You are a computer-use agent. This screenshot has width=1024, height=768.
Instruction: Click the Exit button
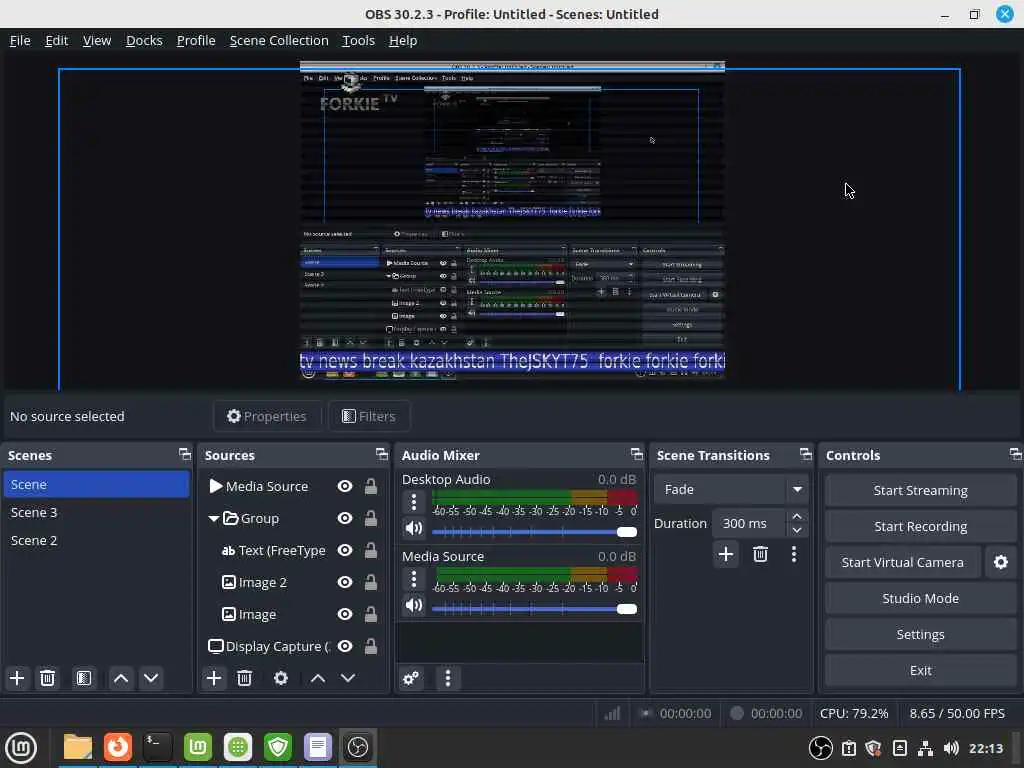(x=920, y=670)
